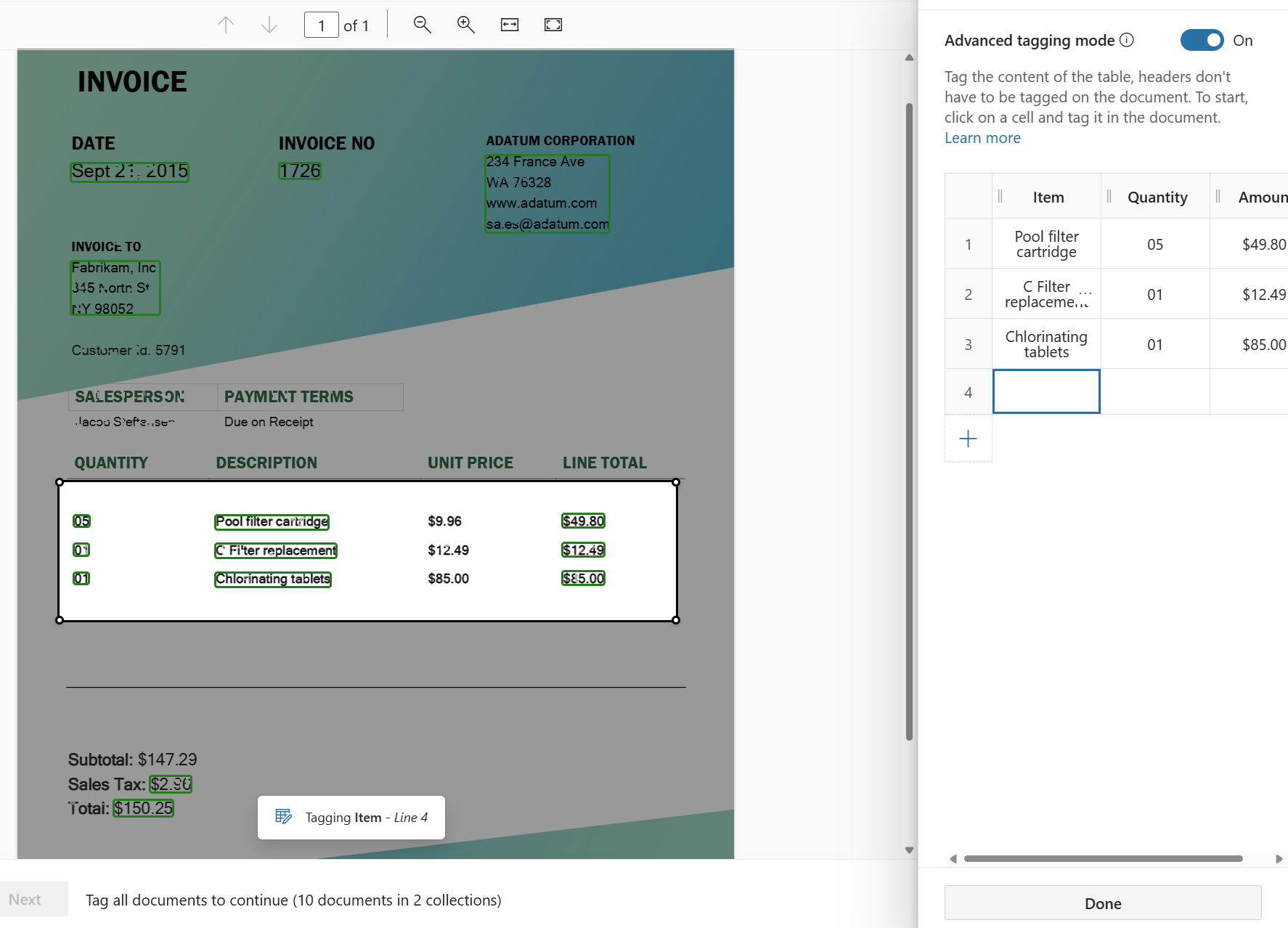The image size is (1288, 928).
Task: Click the zoom out magnifier icon
Action: (422, 25)
